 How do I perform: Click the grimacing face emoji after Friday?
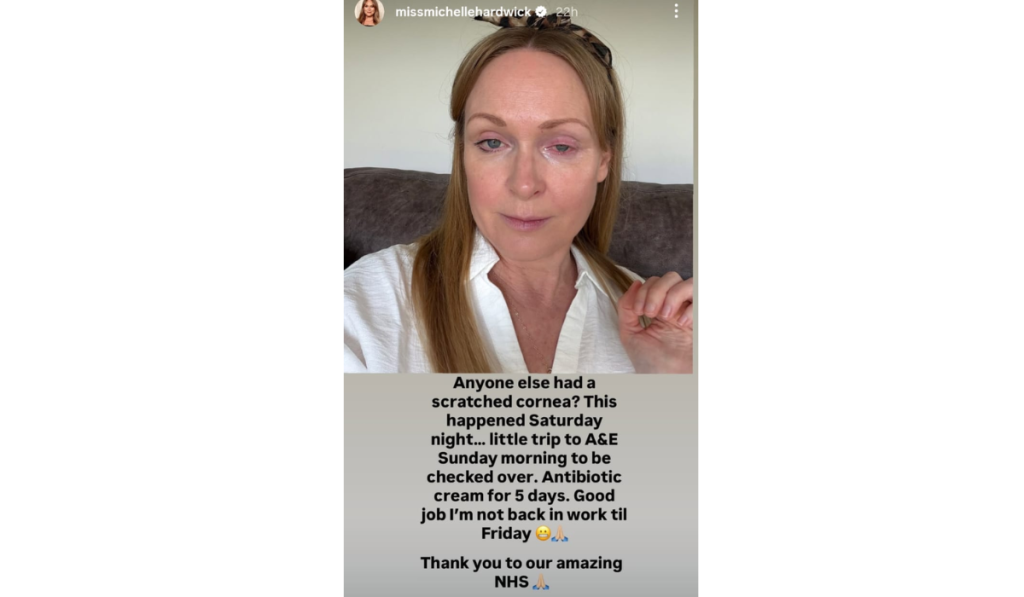pos(543,534)
